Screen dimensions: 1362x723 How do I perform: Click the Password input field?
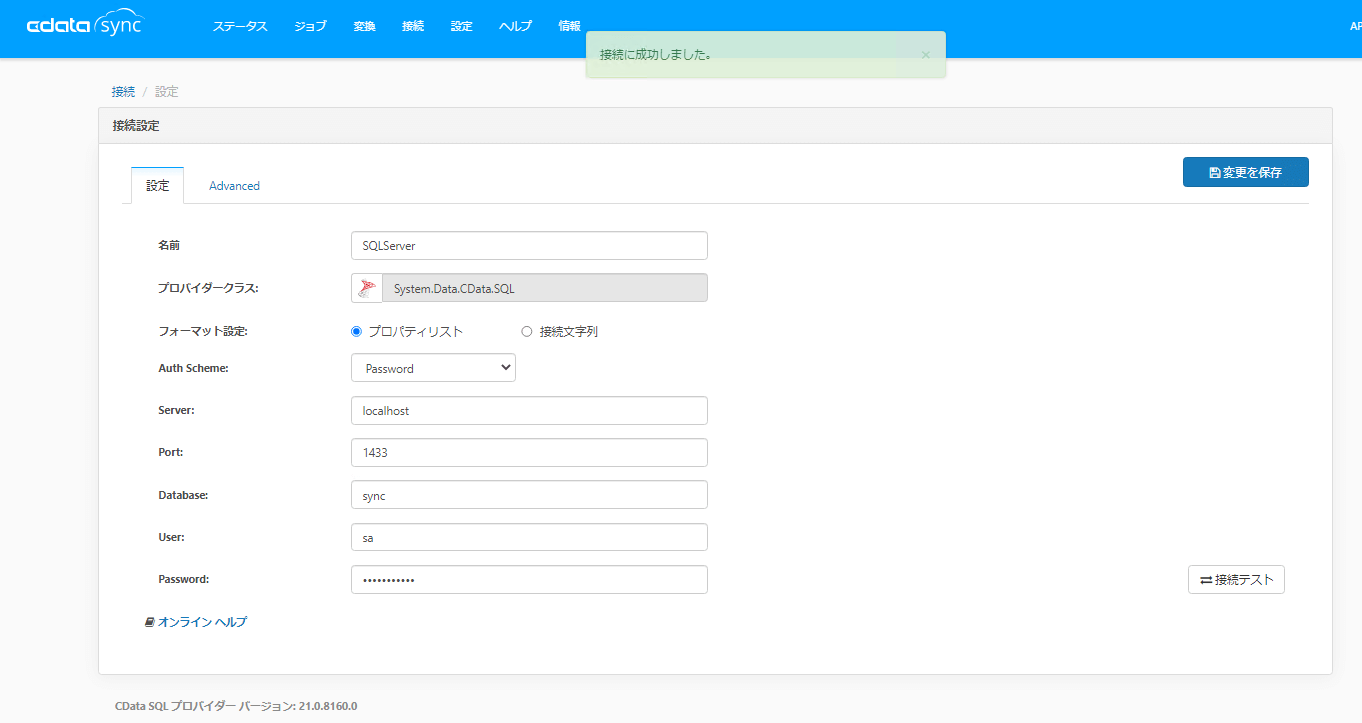pos(529,580)
